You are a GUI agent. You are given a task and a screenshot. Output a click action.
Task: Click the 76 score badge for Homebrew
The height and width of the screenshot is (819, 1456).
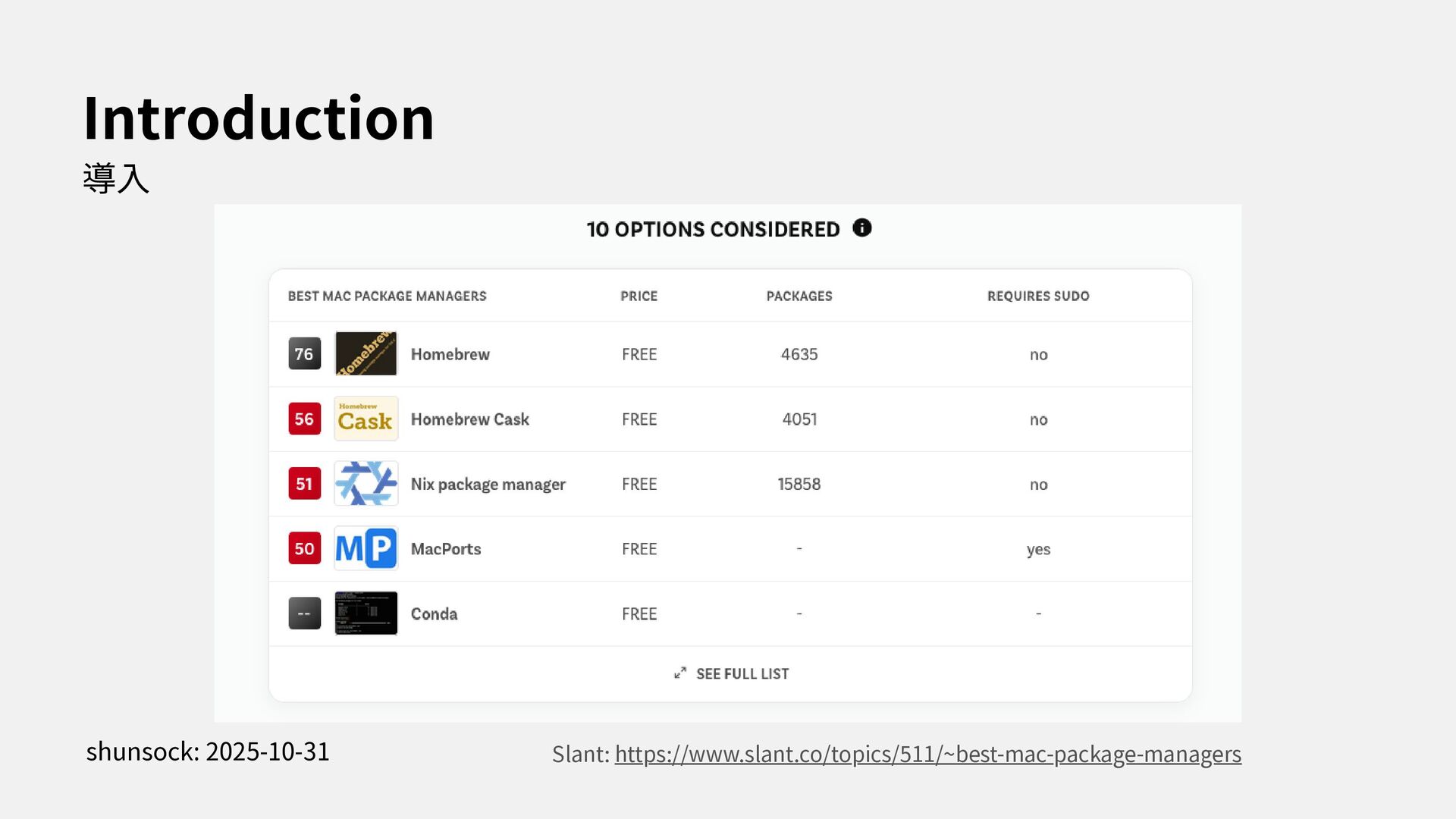click(304, 353)
